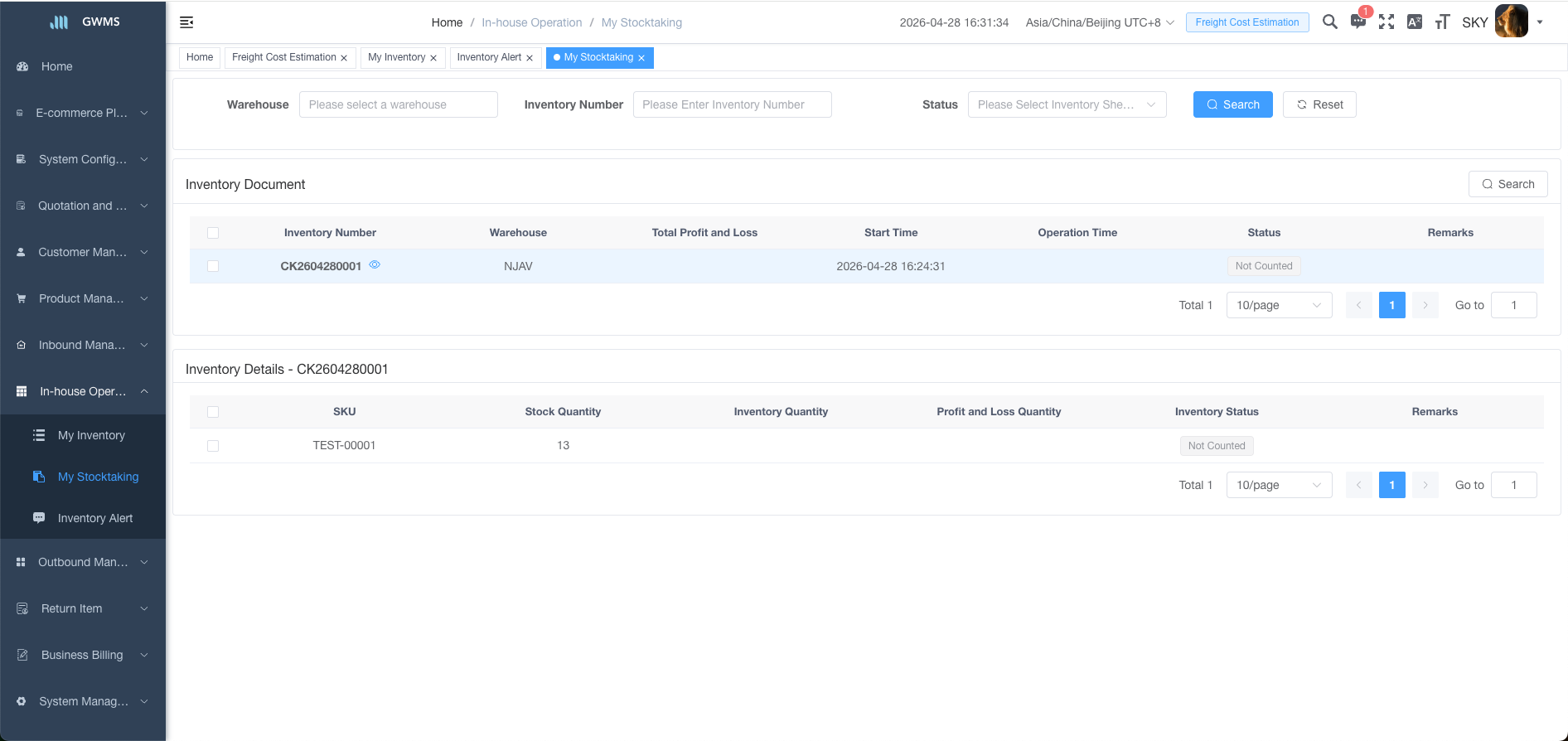This screenshot has width=1568, height=741.
Task: Click the TEST-00001 SKU cell
Action: click(344, 446)
